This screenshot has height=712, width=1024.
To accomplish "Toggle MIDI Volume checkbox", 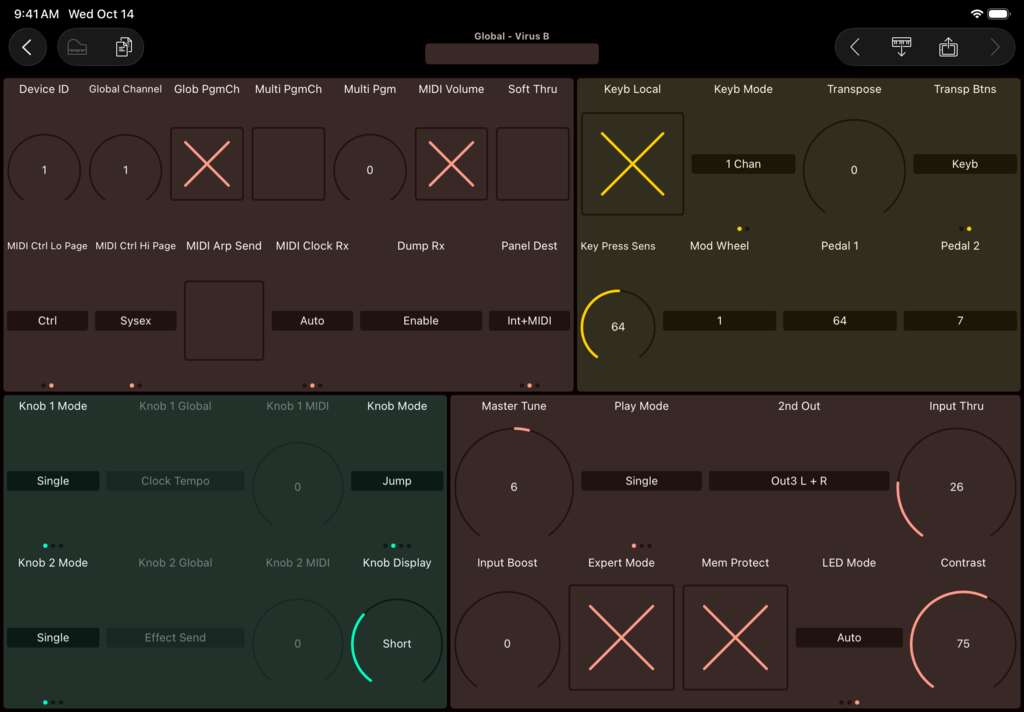I will pos(451,163).
